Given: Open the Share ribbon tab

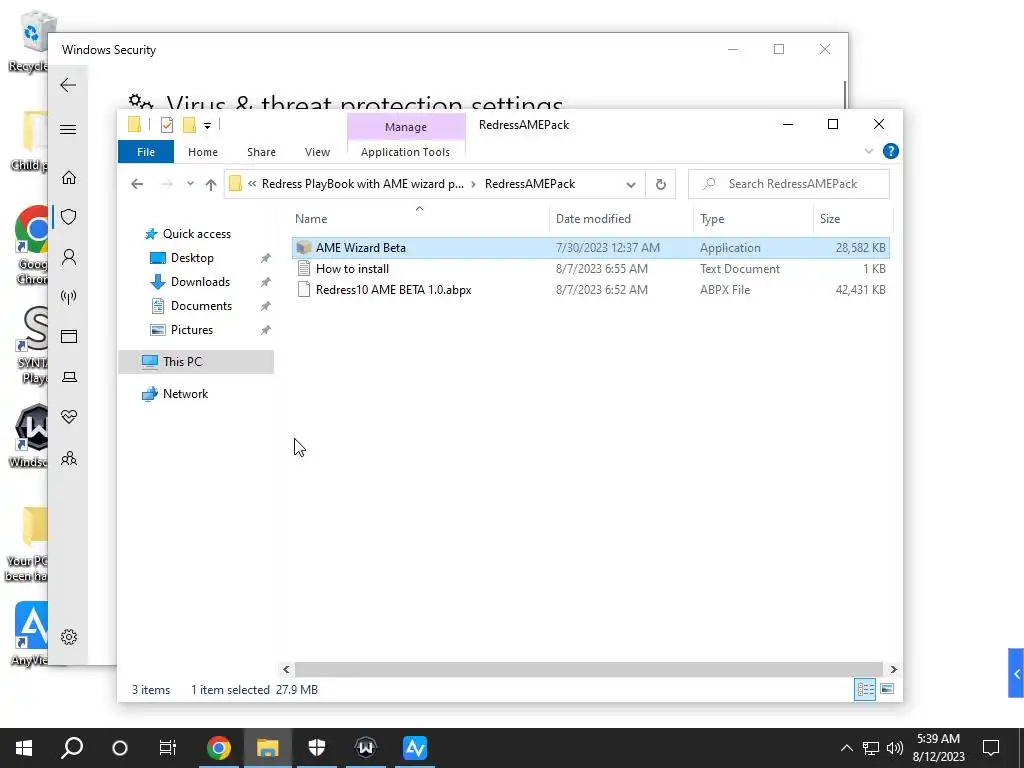Looking at the screenshot, I should 261,152.
